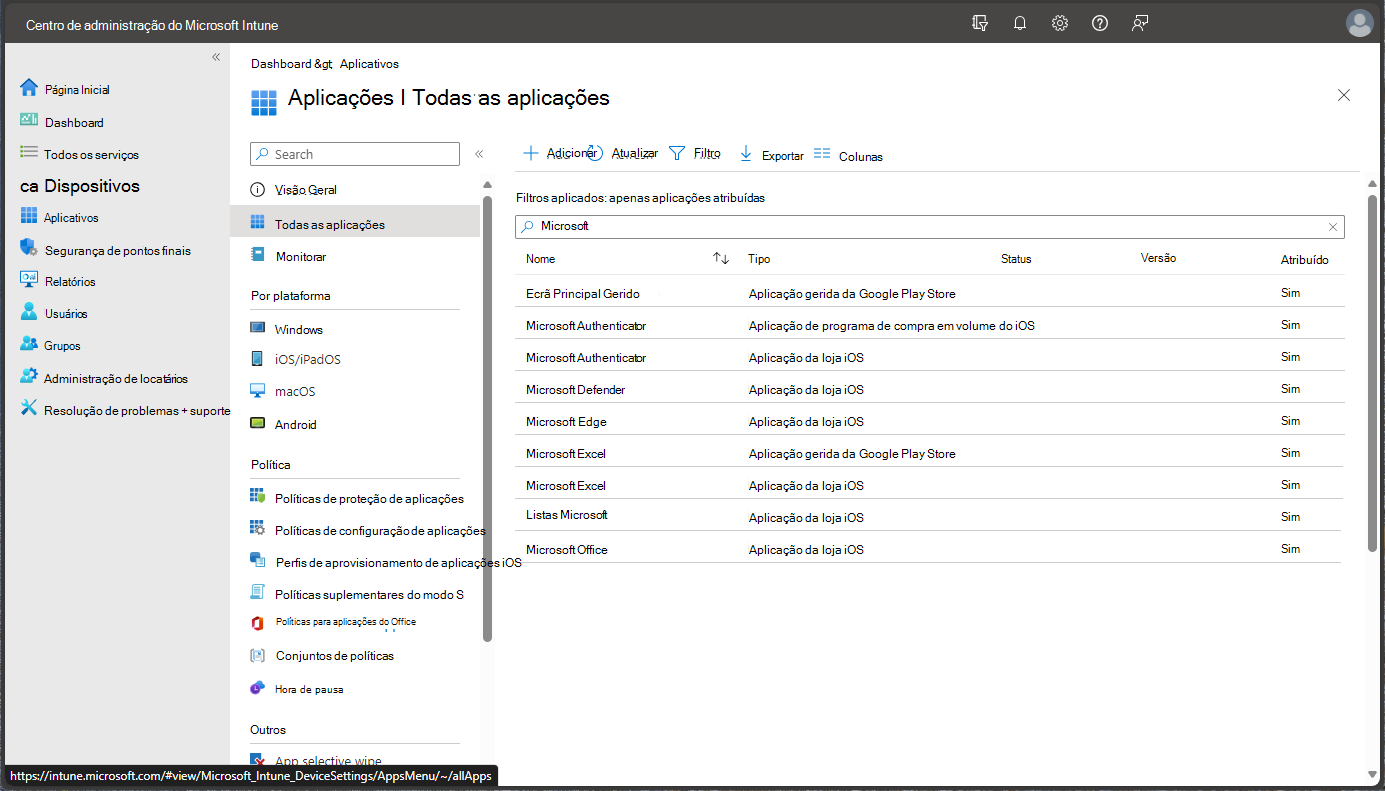Open App selective wipe item

[328, 761]
